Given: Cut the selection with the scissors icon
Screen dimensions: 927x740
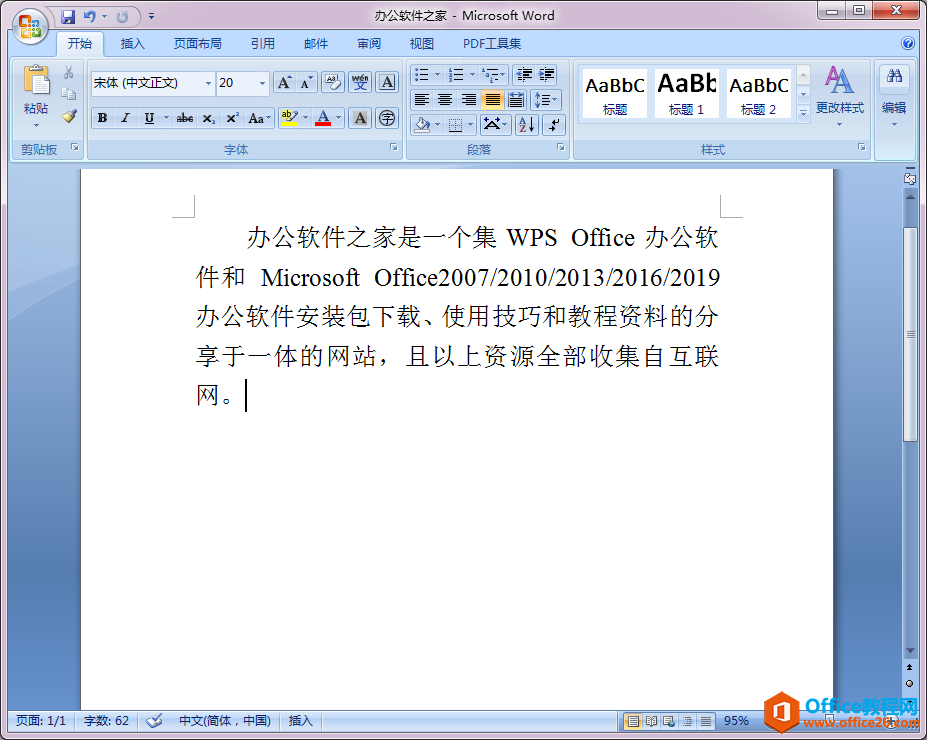Looking at the screenshot, I should (x=69, y=73).
